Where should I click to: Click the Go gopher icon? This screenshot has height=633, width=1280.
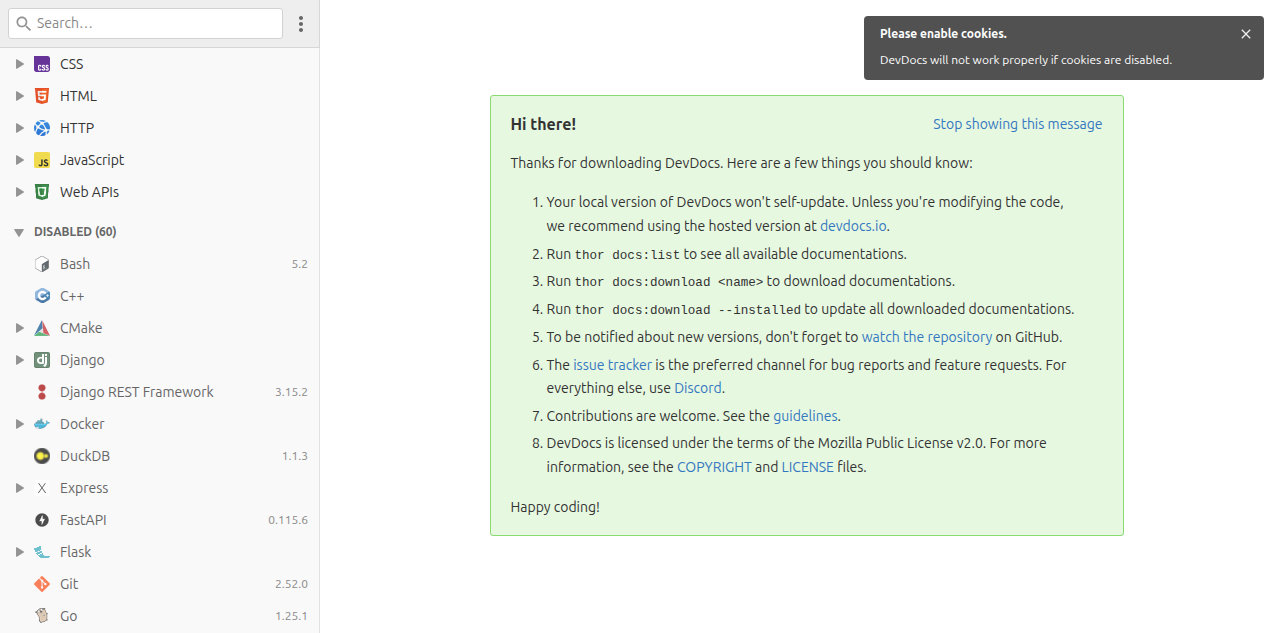[x=42, y=616]
